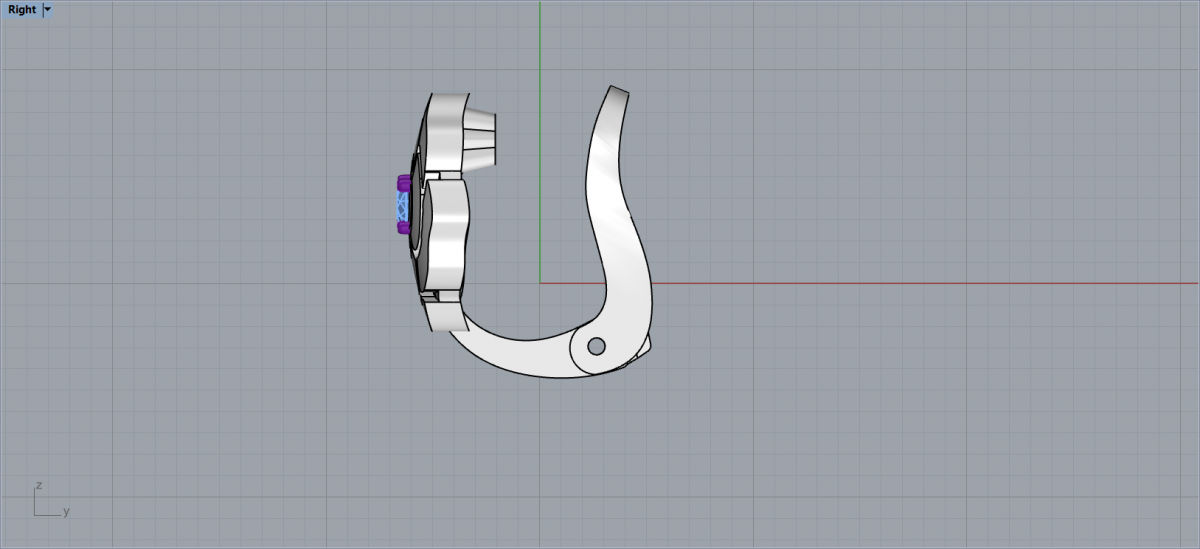Click the y label on the axes icon

click(x=66, y=512)
